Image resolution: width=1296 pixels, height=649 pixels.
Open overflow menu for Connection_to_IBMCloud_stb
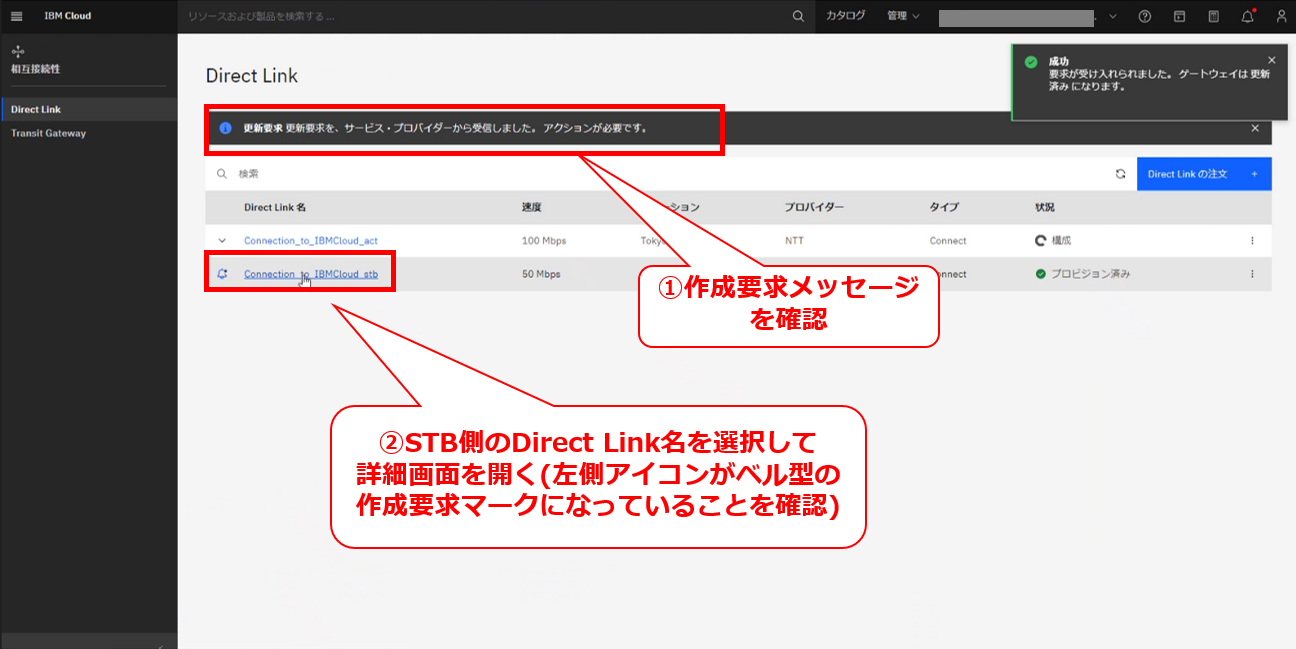tap(1251, 274)
